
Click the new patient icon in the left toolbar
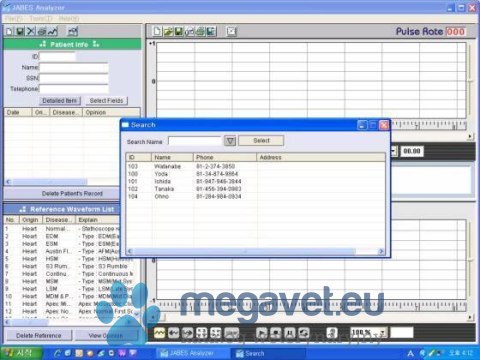tap(10, 32)
